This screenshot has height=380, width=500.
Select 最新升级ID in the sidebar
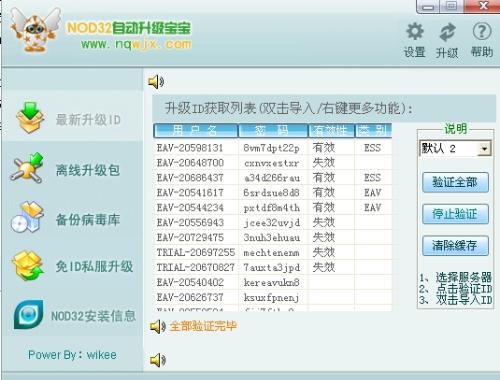[73, 118]
